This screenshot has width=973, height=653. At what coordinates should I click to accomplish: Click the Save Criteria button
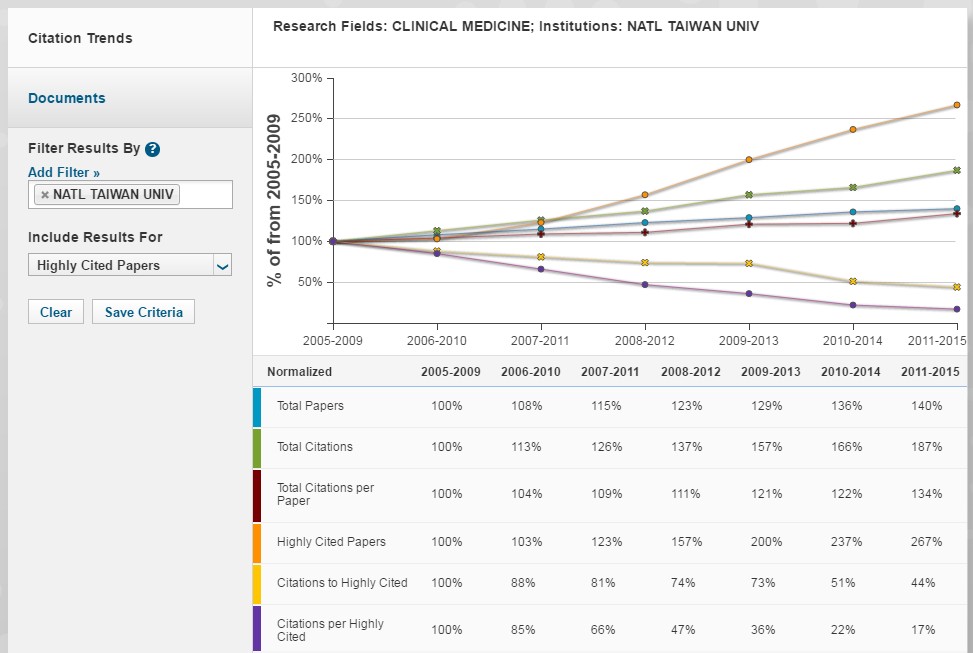click(x=143, y=312)
